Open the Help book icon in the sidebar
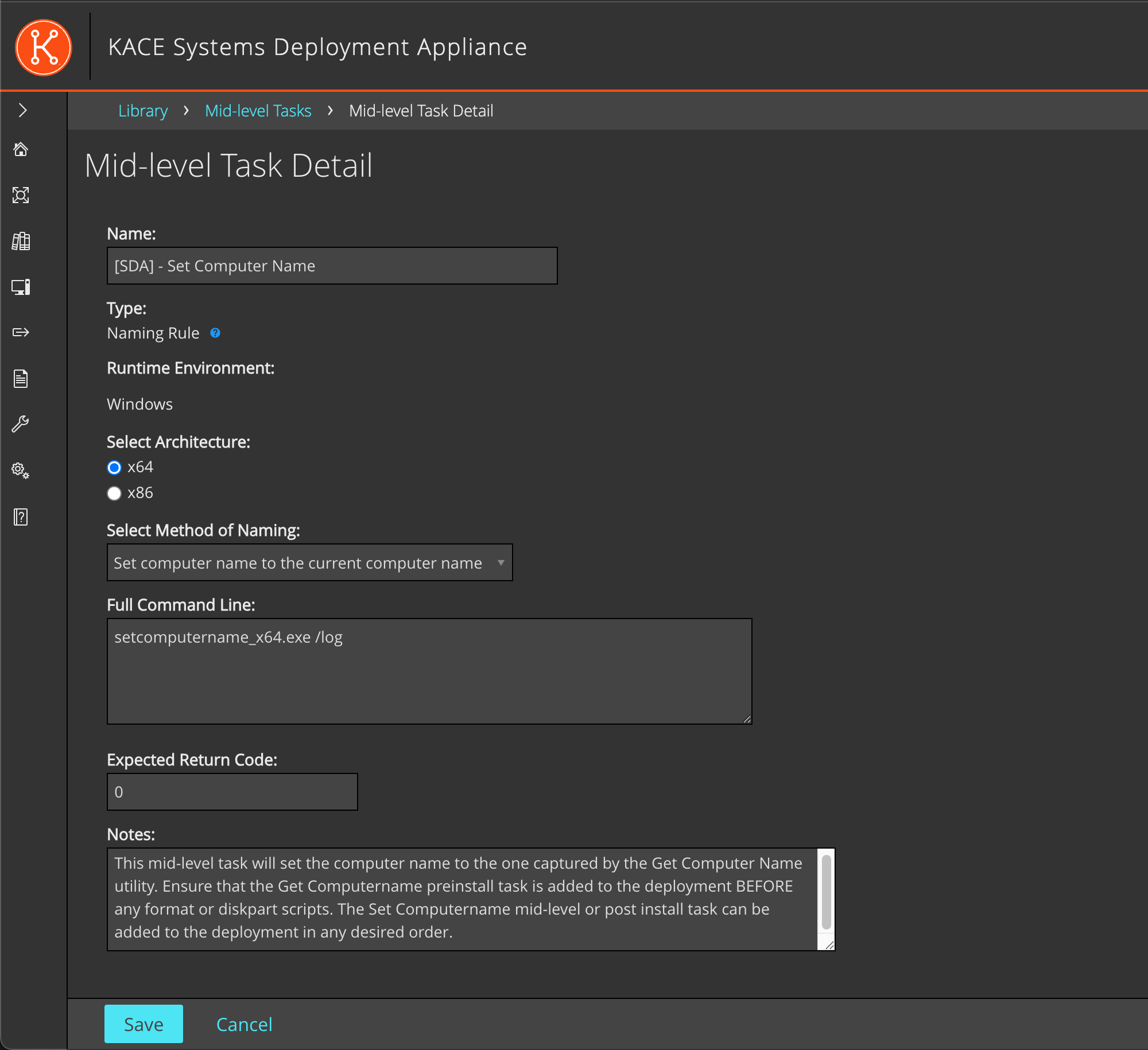 pyautogui.click(x=21, y=516)
